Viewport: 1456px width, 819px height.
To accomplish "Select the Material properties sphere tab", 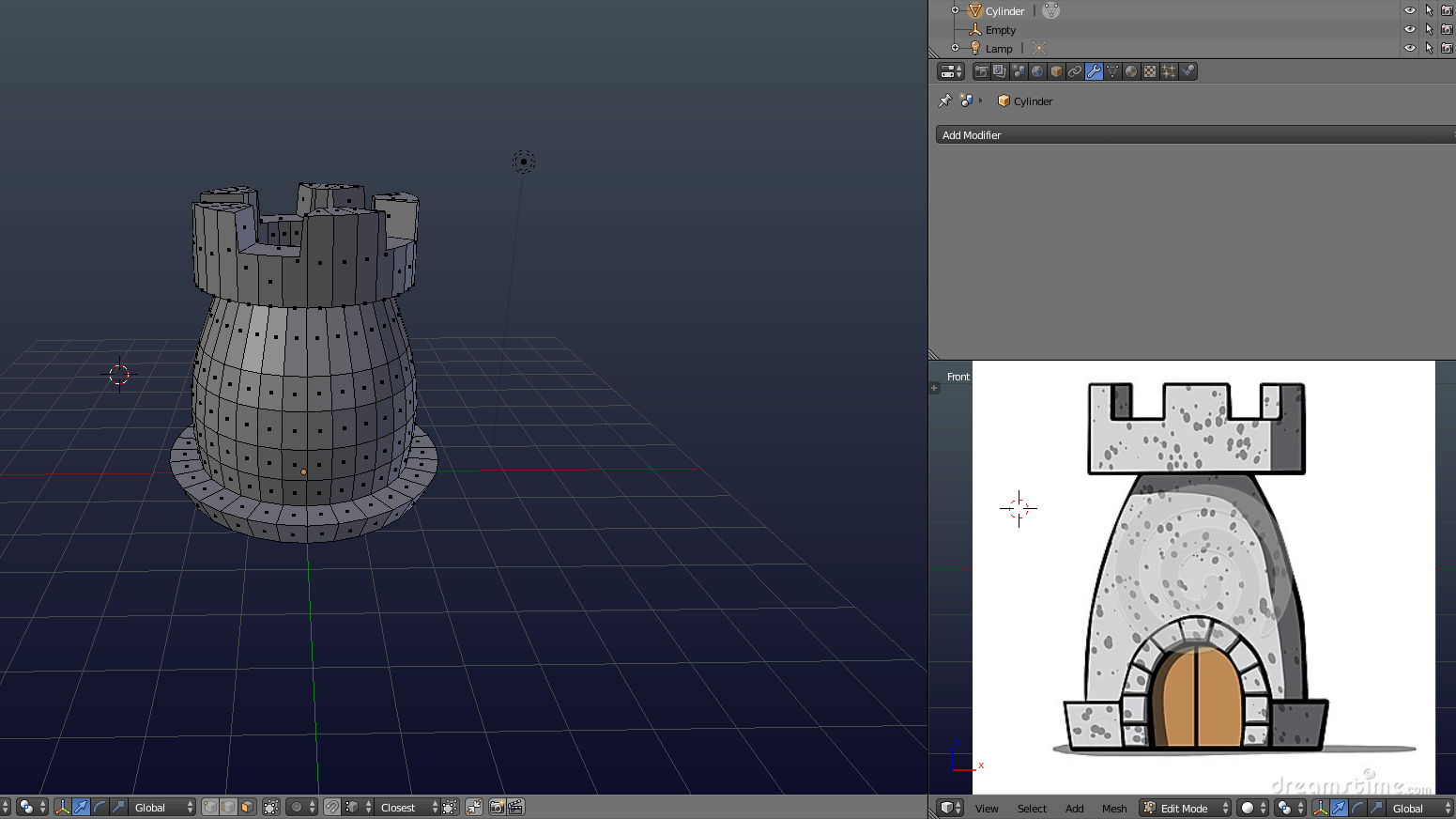I will pos(1131,70).
